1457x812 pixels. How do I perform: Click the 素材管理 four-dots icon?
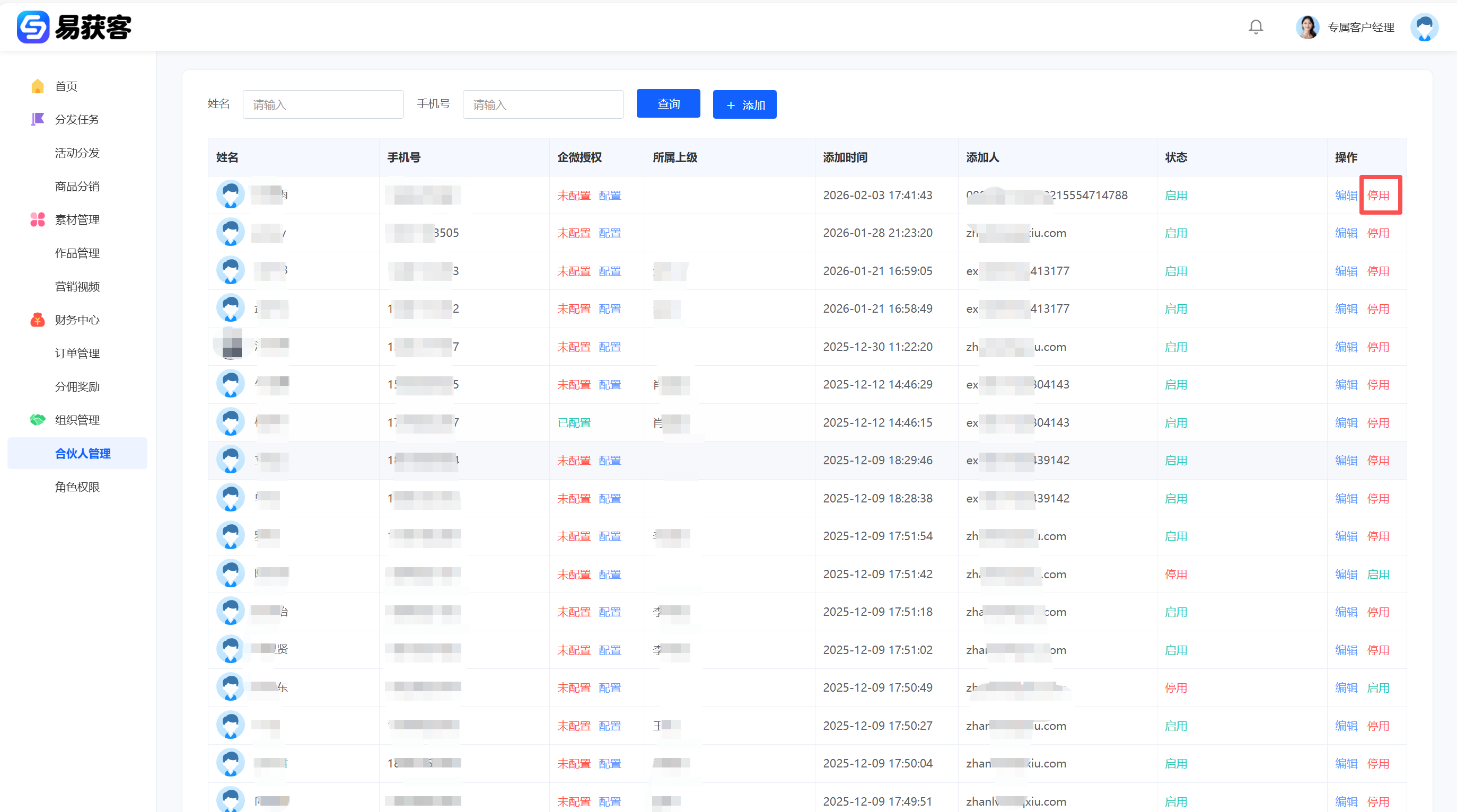click(37, 219)
